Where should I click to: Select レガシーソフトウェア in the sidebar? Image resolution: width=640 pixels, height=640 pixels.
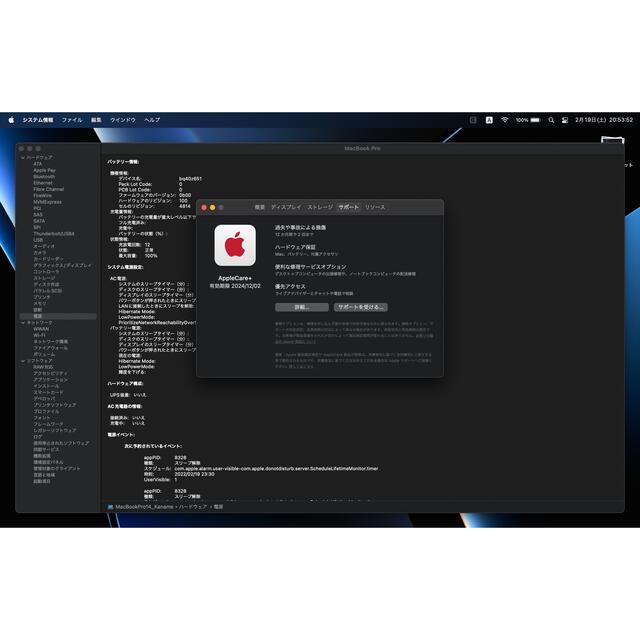click(55, 430)
